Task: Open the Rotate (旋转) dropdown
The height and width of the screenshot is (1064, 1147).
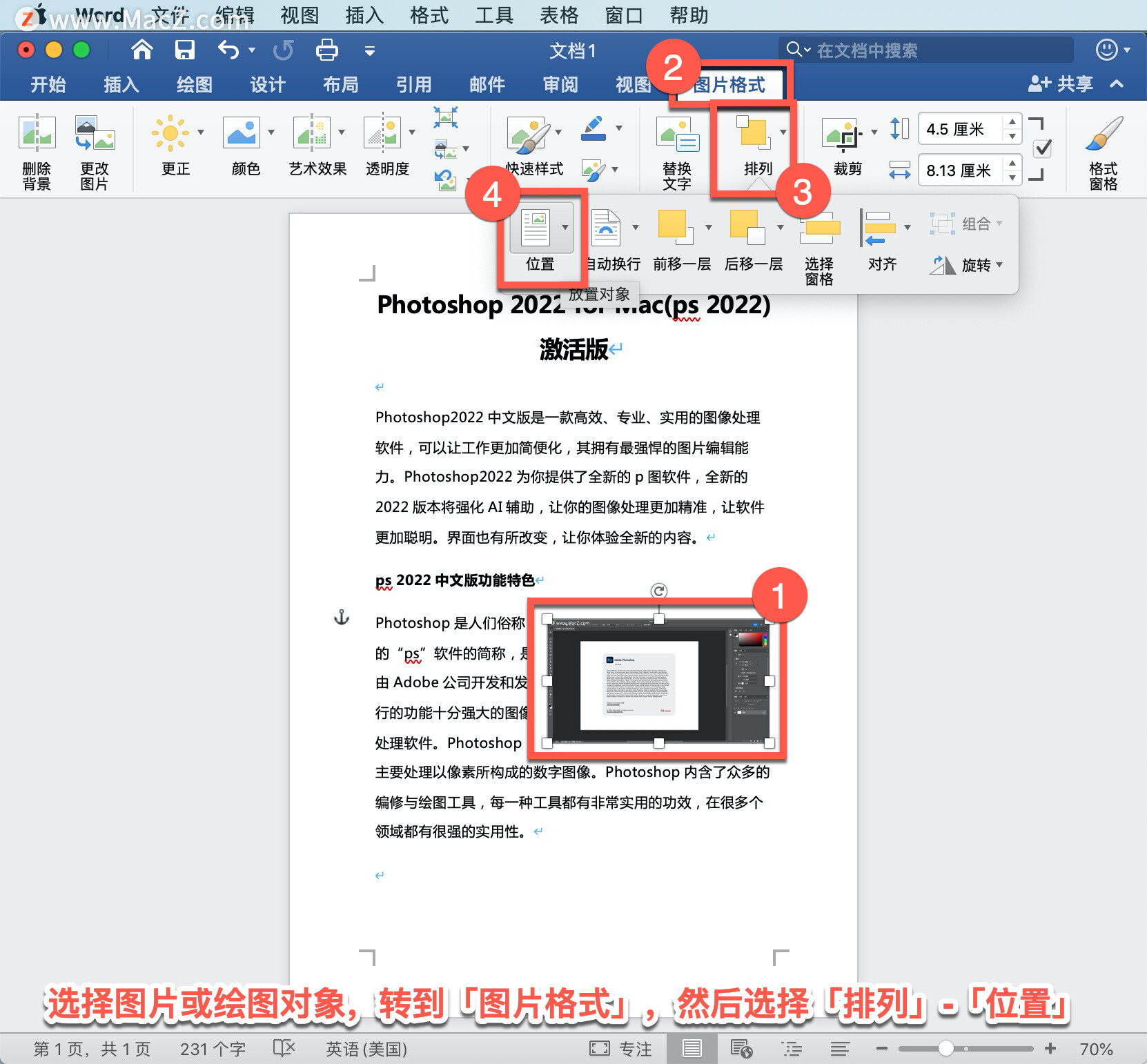Action: [966, 265]
